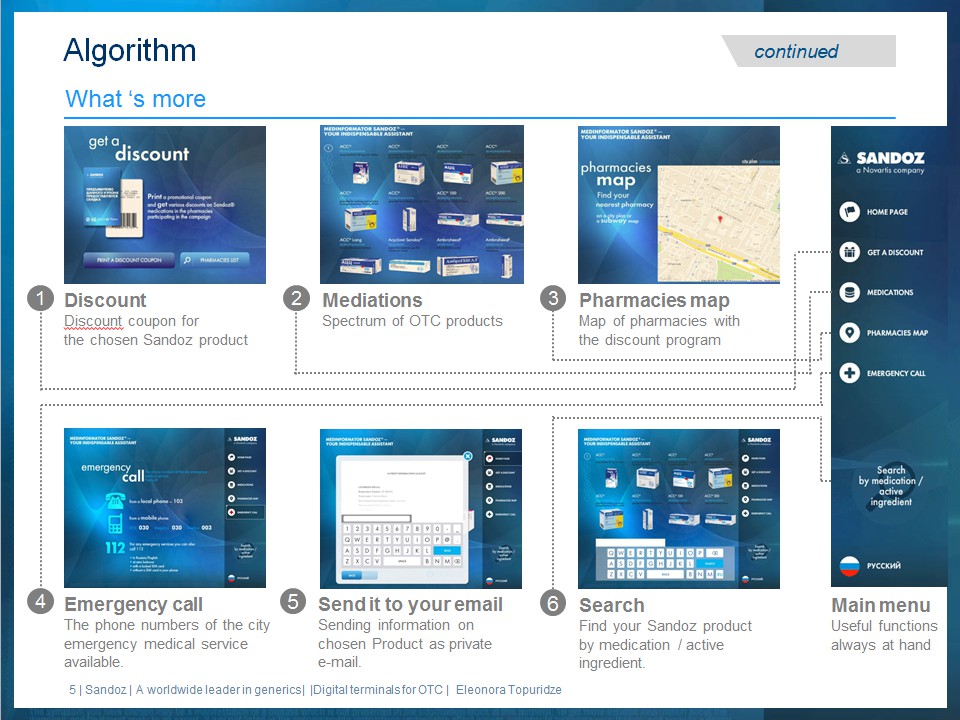Close the email dialog with X icon
The width and height of the screenshot is (960, 720).
click(468, 456)
